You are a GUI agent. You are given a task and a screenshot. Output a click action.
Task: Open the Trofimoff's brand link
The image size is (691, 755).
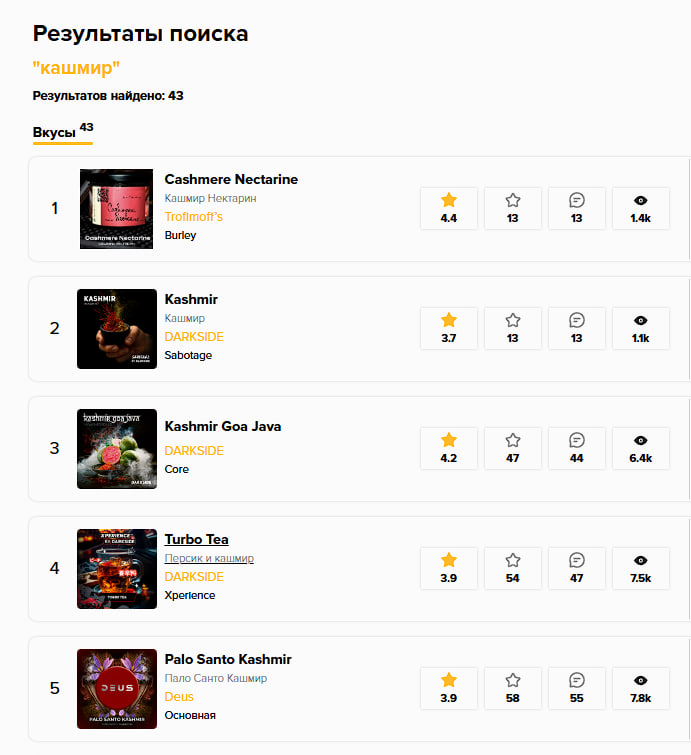click(194, 217)
